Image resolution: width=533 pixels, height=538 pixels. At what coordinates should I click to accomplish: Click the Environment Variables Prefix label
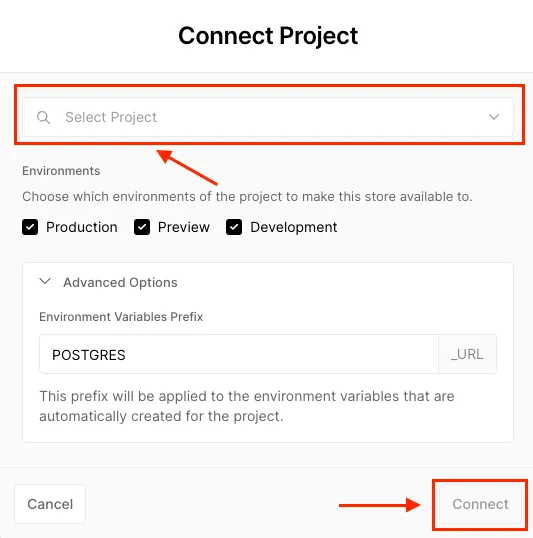coord(121,317)
